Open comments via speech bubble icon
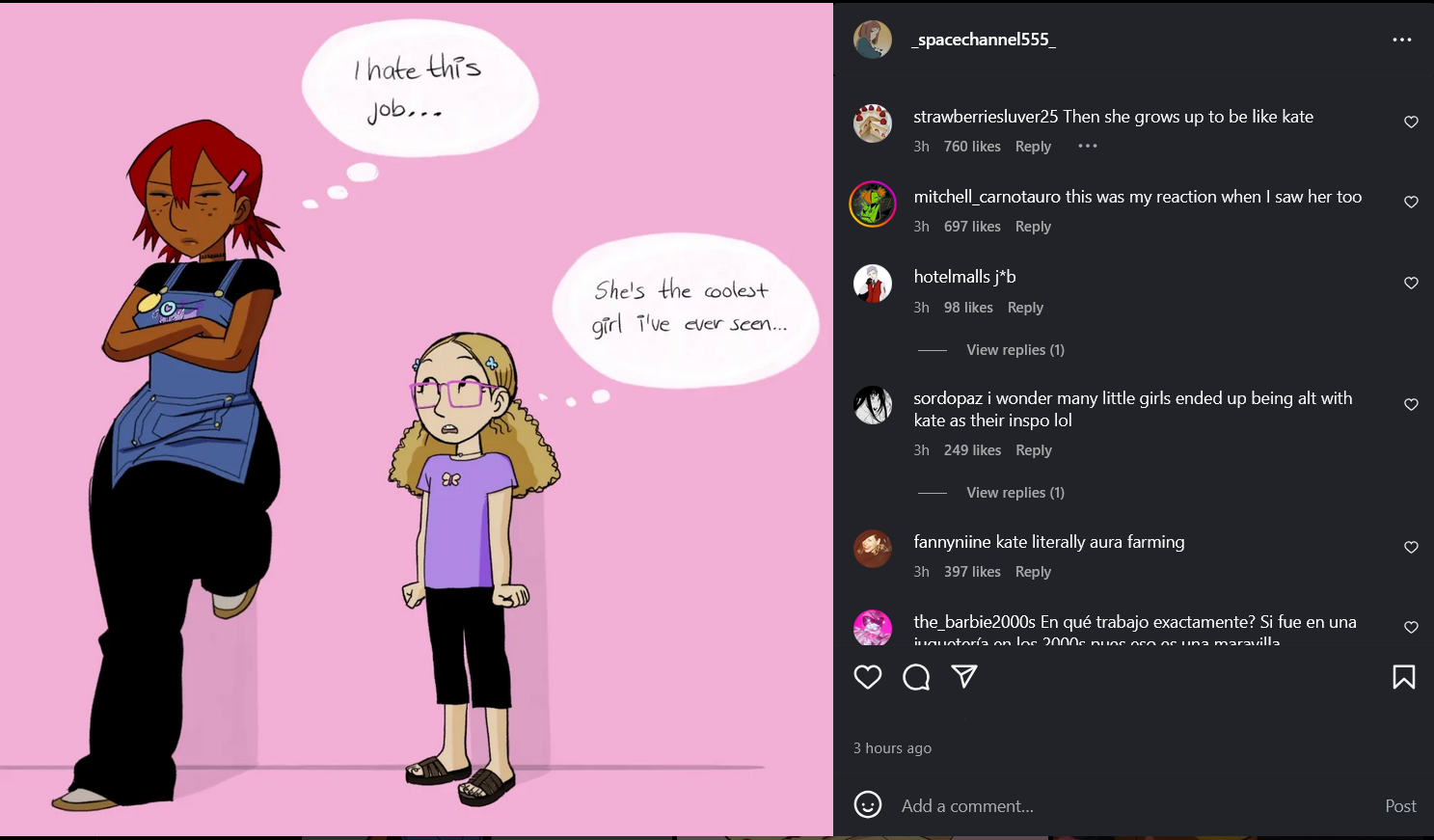The image size is (1434, 840). tap(916, 677)
